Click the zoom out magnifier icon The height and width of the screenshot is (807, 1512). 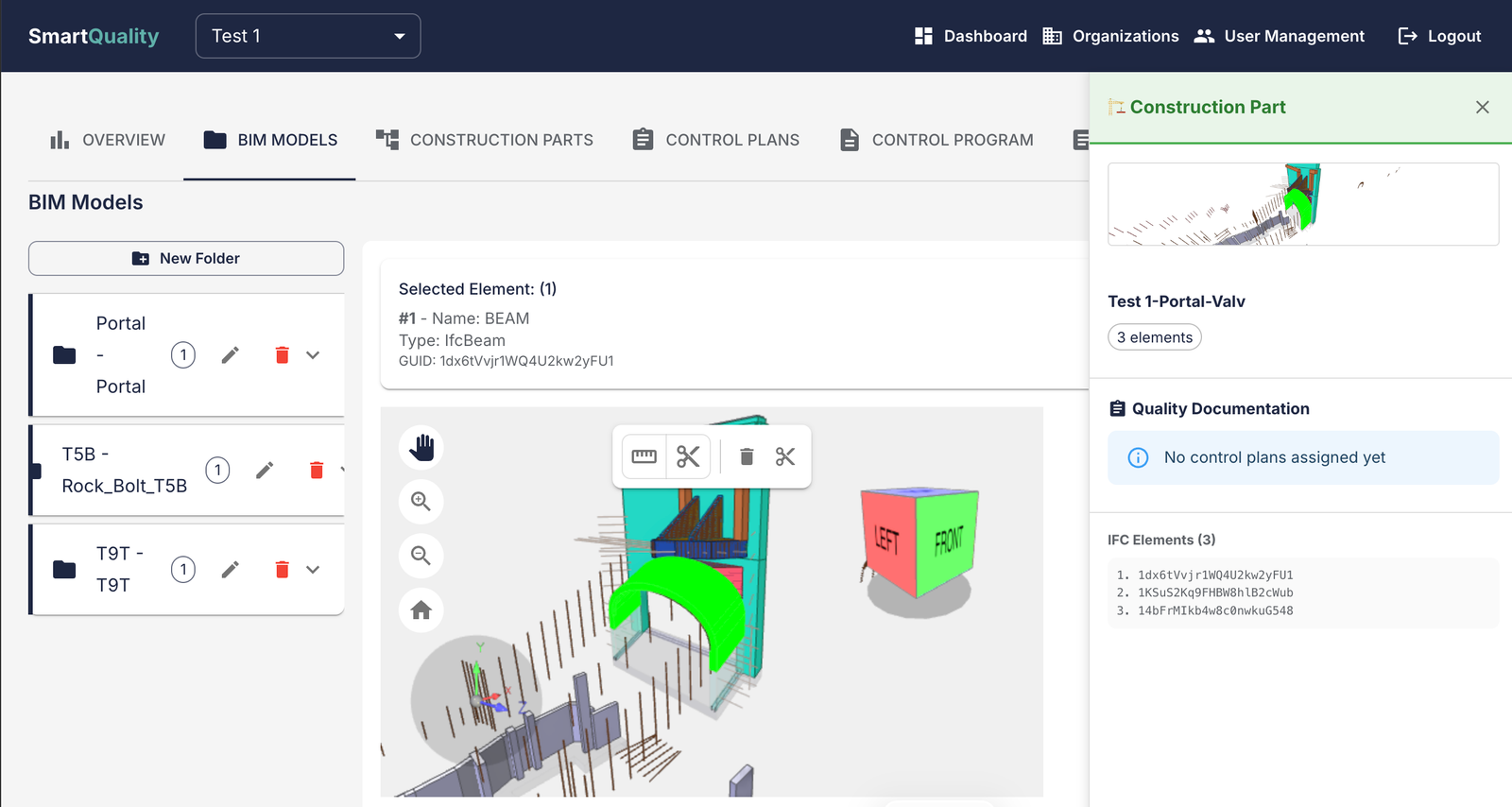coord(421,556)
